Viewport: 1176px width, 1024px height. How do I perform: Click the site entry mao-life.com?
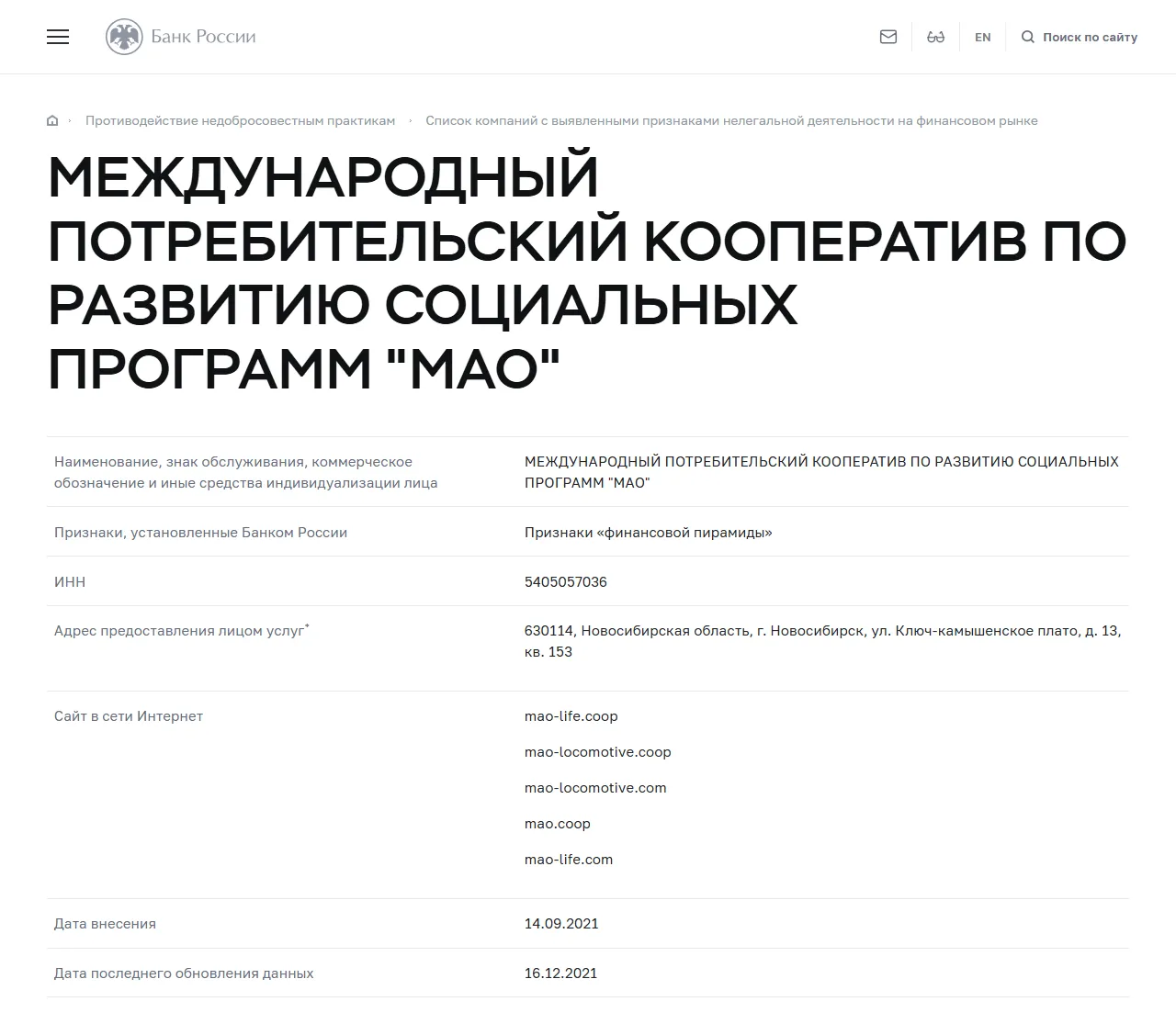pyautogui.click(x=569, y=859)
